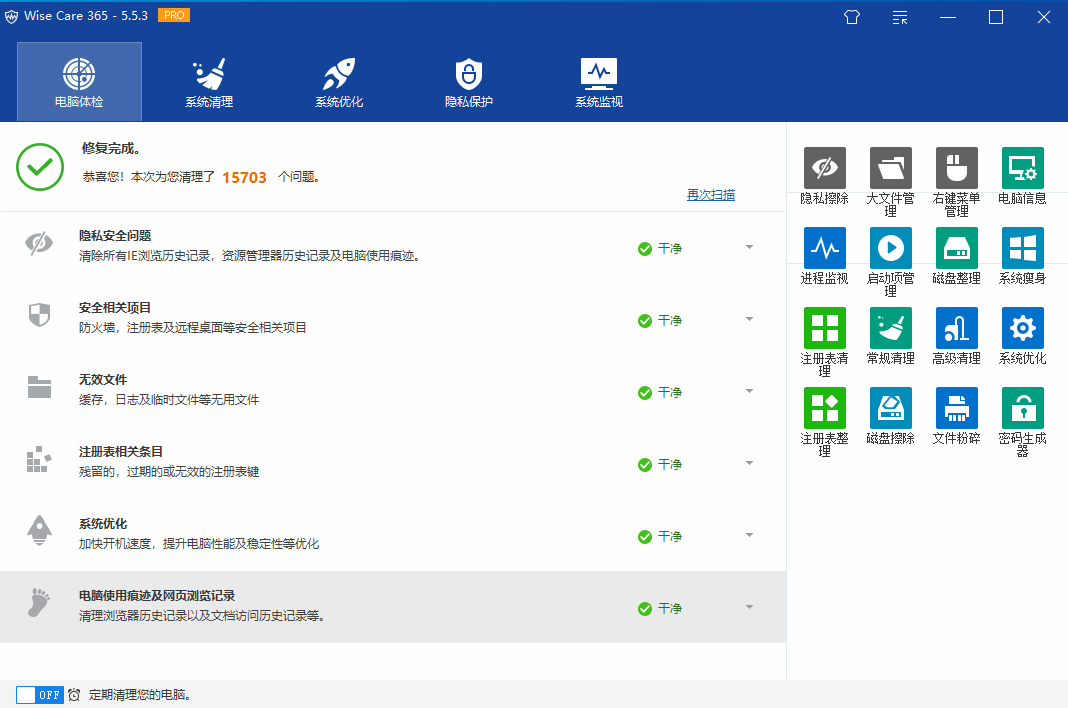Open the title bar menu list icon
Viewport: 1068px width, 708px height.
click(x=900, y=17)
